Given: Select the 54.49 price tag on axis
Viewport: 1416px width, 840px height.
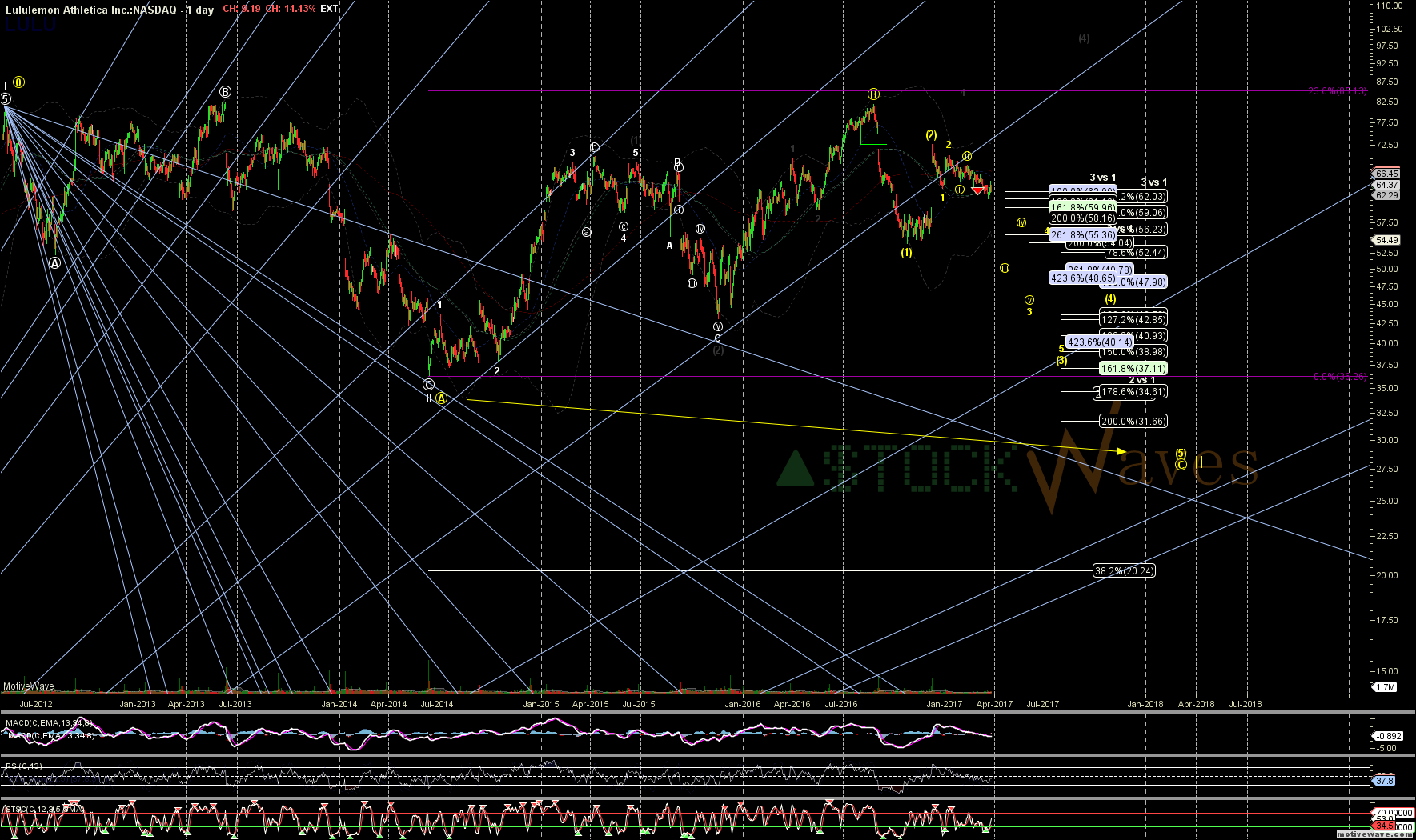Looking at the screenshot, I should (x=1386, y=240).
